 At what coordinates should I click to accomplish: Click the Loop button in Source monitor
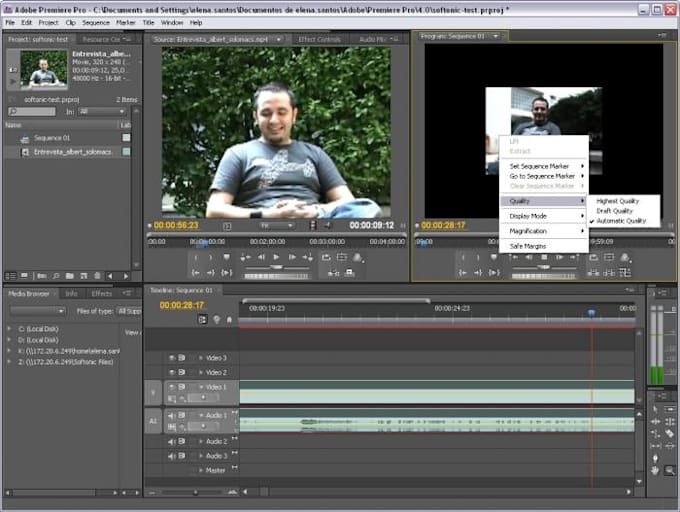[328, 257]
